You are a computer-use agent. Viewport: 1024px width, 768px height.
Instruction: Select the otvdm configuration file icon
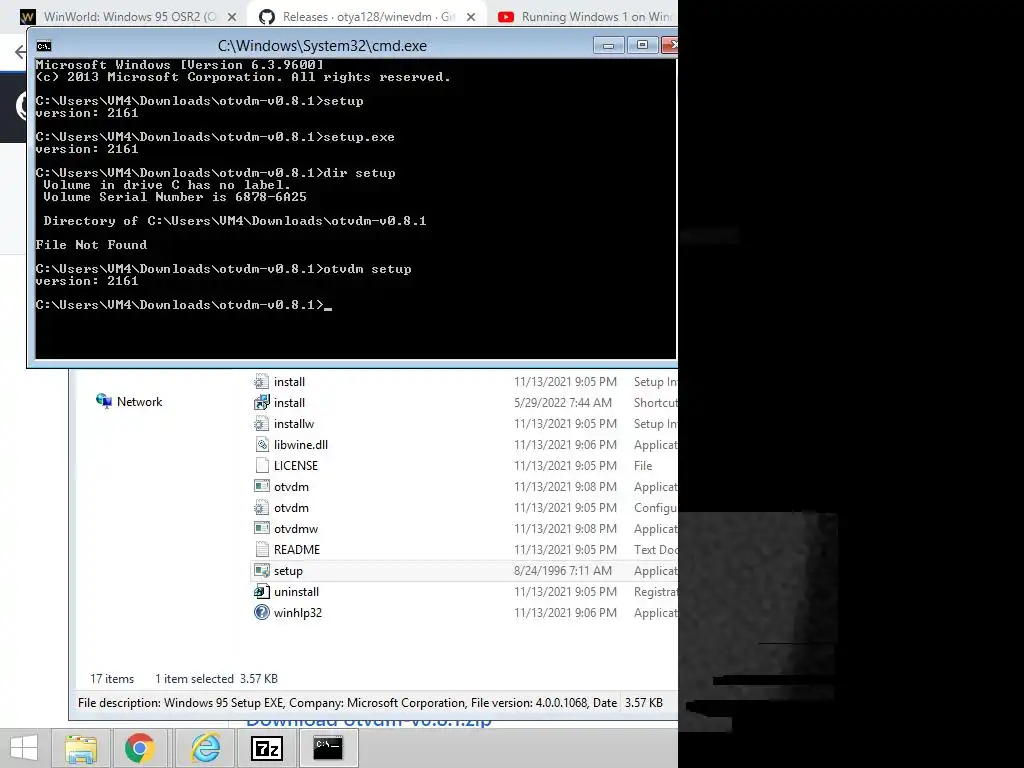coord(261,507)
